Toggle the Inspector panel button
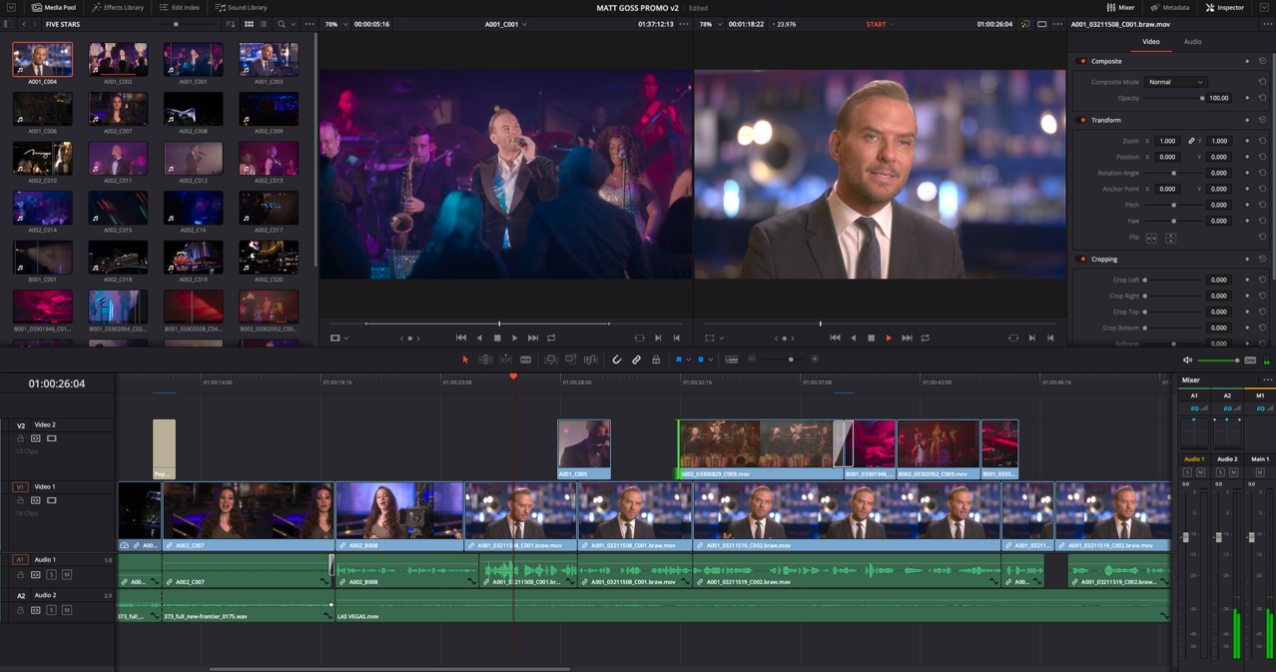The height and width of the screenshot is (672, 1276). coord(1224,7)
